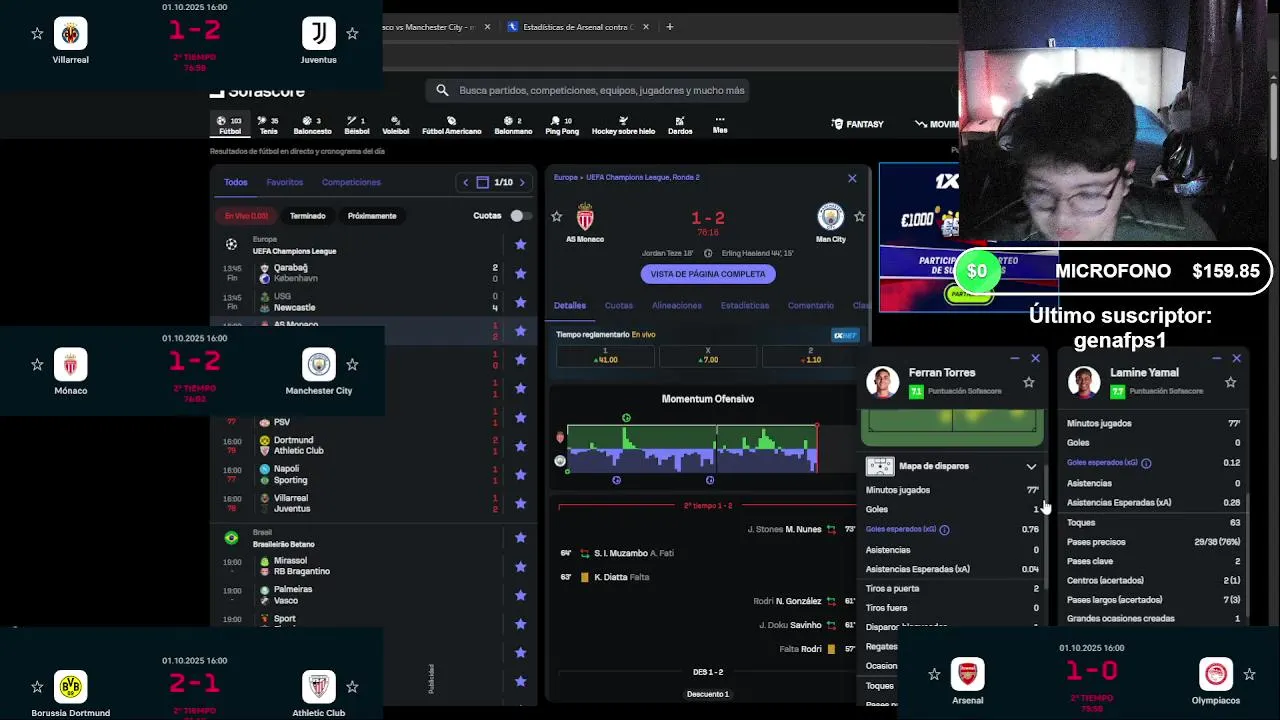Viewport: 1280px width, 720px height.
Task: Click Mapa de disparos pitch icon
Action: tap(879, 466)
